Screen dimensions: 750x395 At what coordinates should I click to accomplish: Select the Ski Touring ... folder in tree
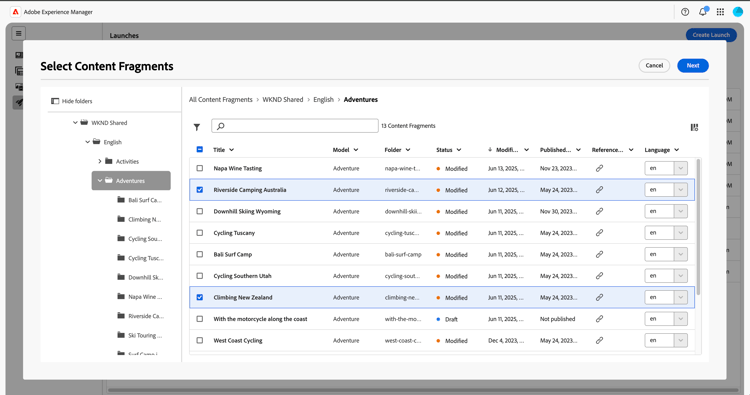(140, 335)
